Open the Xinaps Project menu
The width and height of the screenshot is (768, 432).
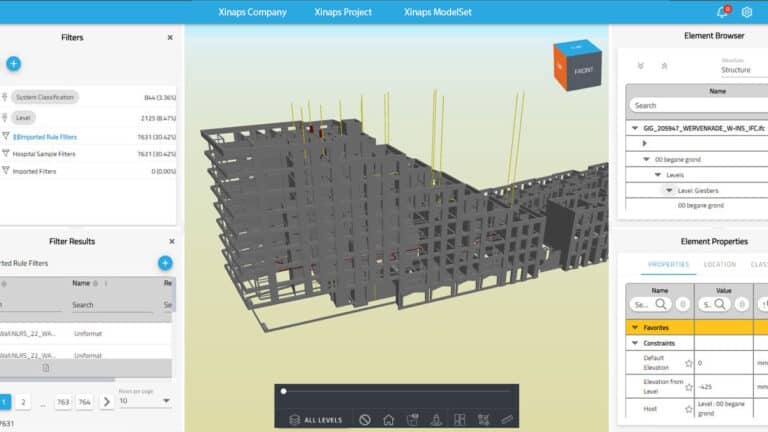click(x=345, y=12)
